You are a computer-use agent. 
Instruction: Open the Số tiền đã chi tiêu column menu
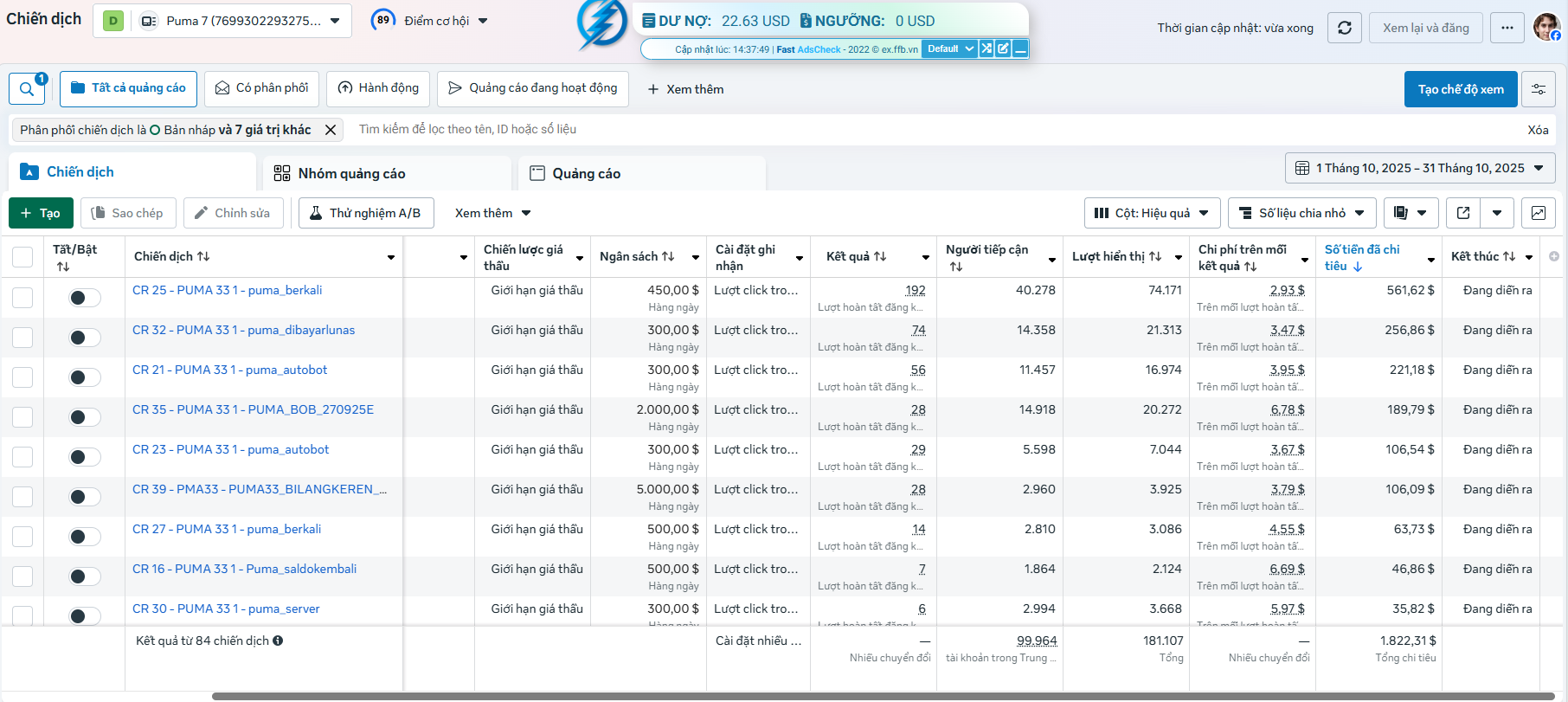pos(1430,259)
